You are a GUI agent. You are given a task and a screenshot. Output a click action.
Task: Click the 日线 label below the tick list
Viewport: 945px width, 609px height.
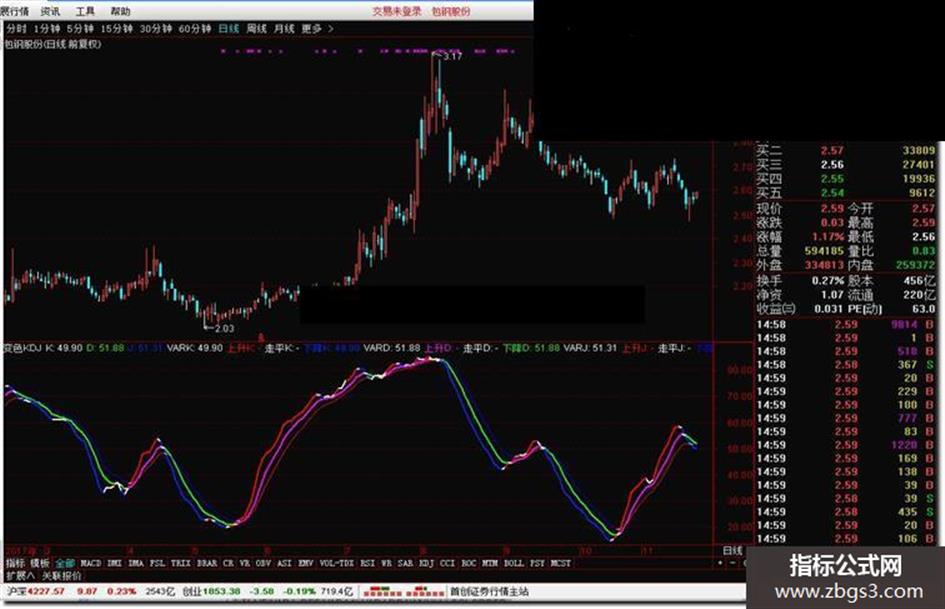732,551
